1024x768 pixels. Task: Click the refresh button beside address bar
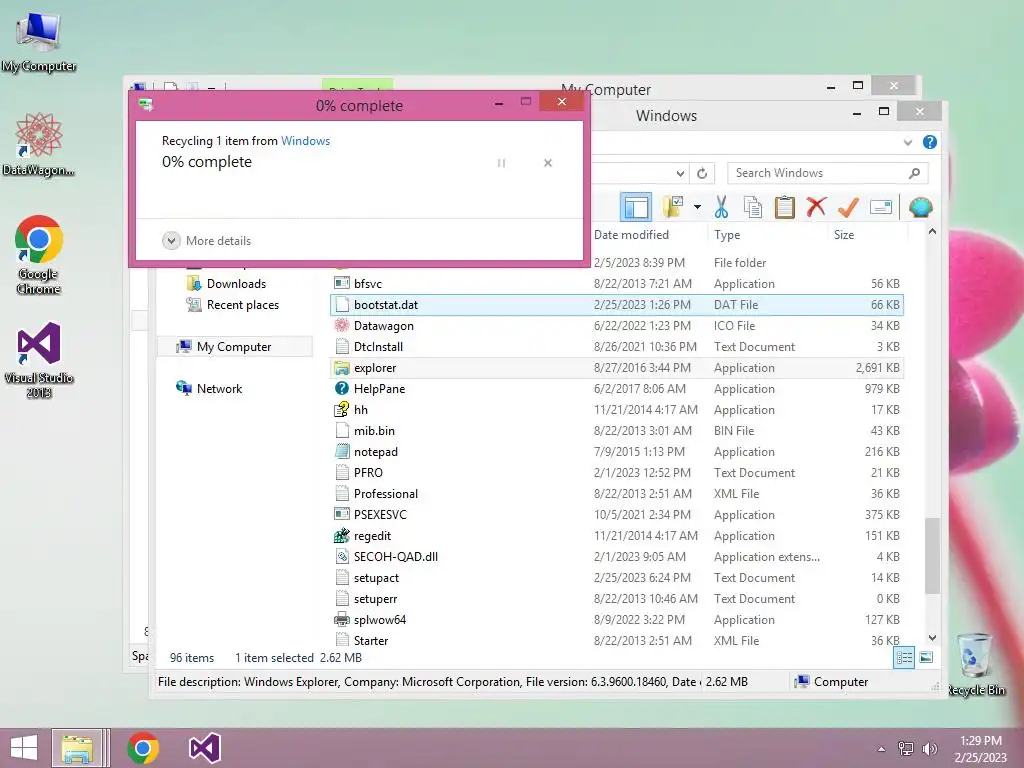[702, 173]
